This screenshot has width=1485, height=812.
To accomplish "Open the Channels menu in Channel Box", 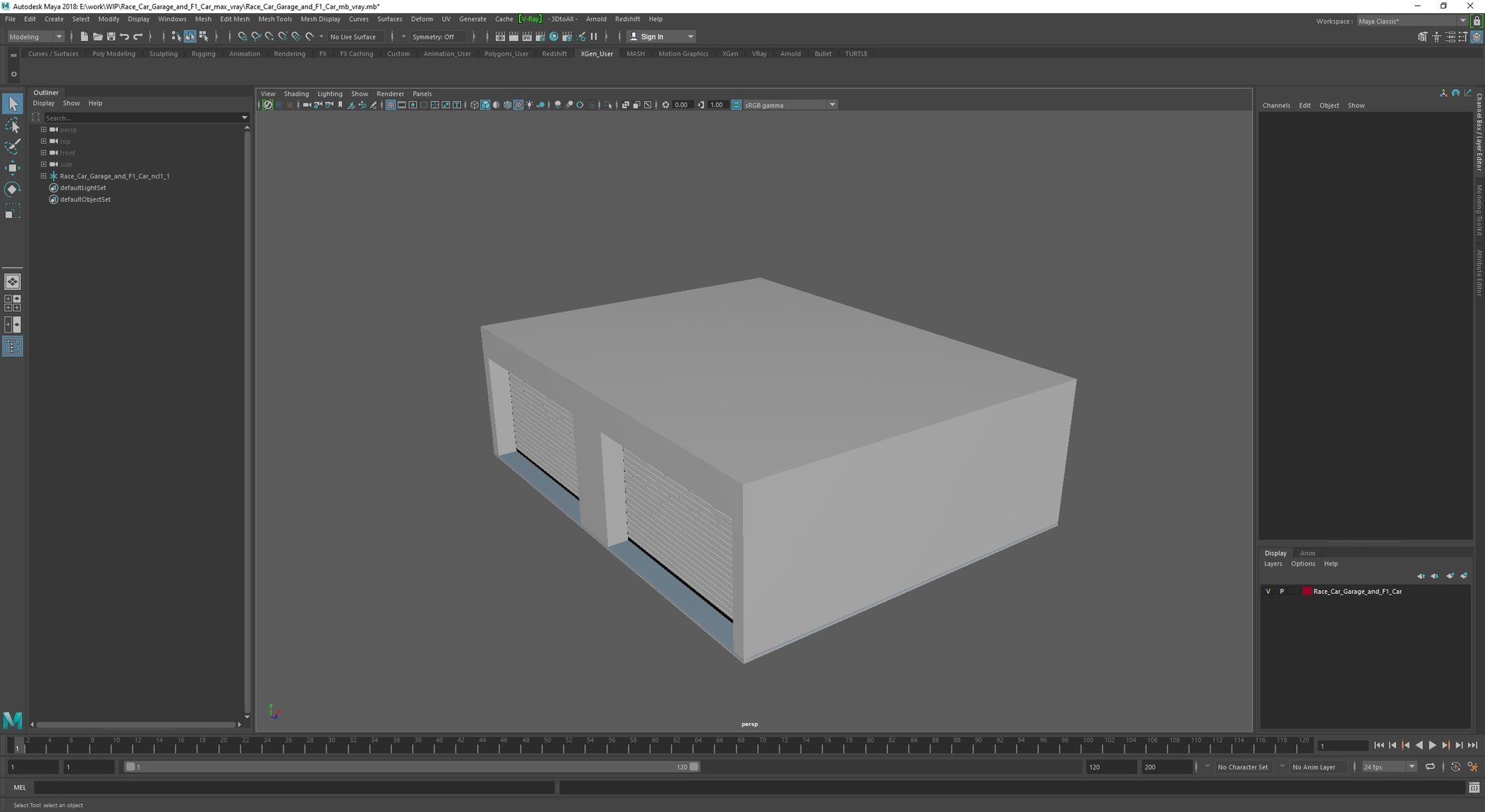I will click(1276, 106).
